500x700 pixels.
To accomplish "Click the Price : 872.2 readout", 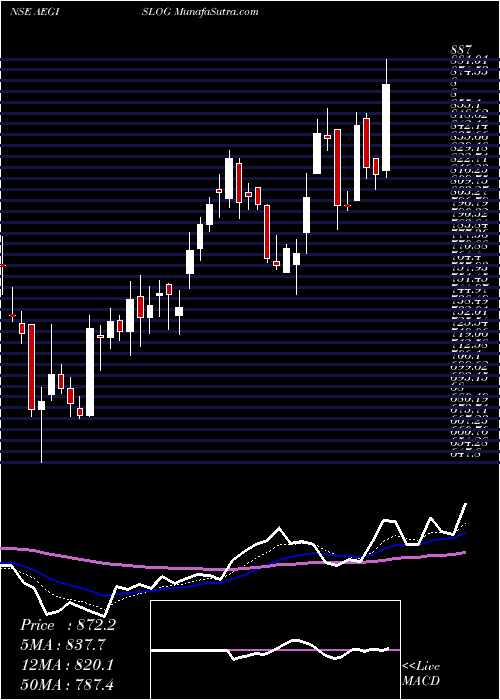I will (68, 625).
